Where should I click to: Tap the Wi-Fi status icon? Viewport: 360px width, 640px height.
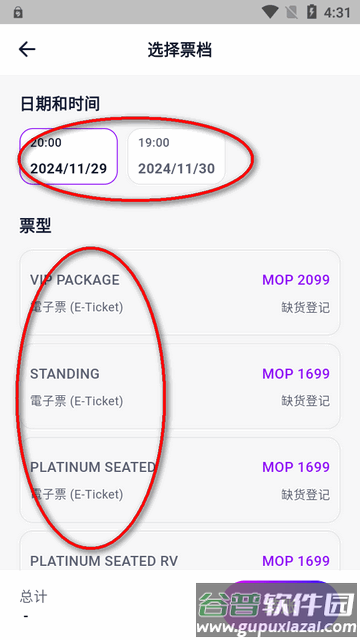tap(270, 12)
